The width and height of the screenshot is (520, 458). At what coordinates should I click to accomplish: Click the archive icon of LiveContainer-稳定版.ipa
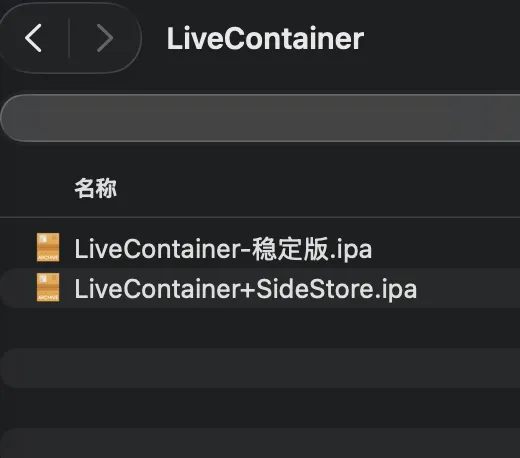[x=48, y=247]
